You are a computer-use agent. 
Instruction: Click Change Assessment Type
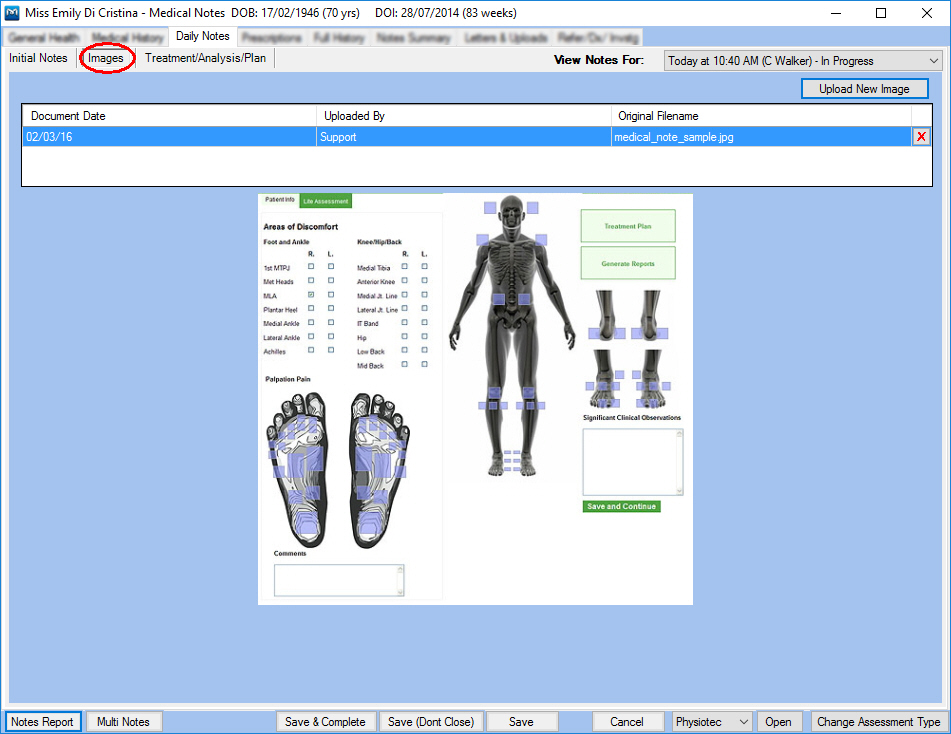tap(878, 722)
